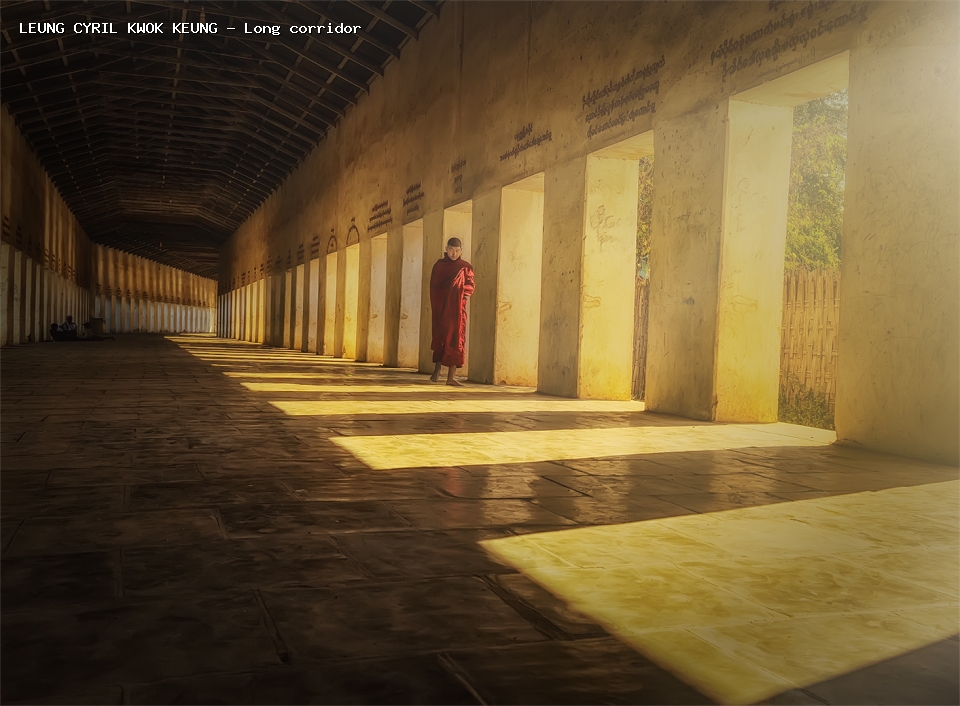Image resolution: width=960 pixels, height=706 pixels.
Task: Select the 'Long corridor' title text
Action: pyautogui.click(x=302, y=28)
